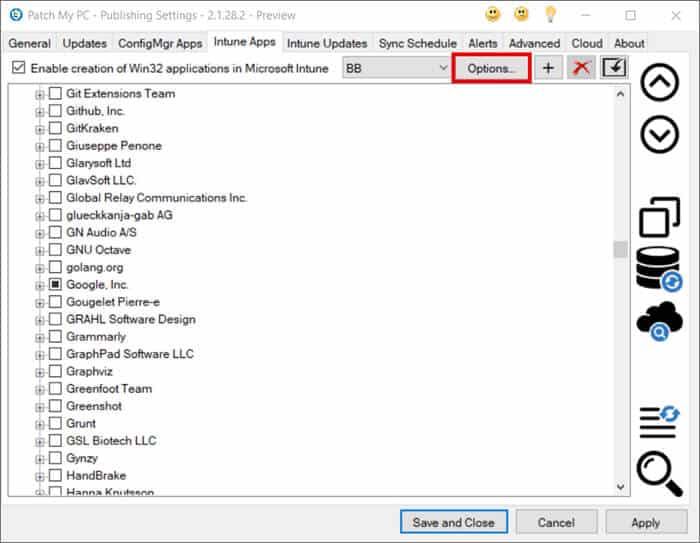Click the vendor list scrollbar thumb
Image resolution: width=700 pixels, height=543 pixels.
click(620, 250)
